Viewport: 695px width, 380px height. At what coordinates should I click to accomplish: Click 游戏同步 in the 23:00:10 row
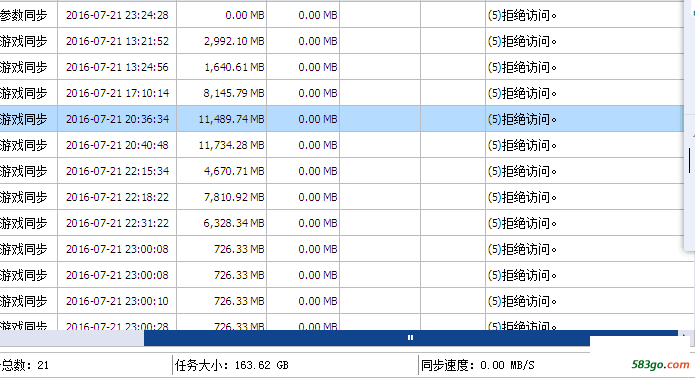(23, 301)
